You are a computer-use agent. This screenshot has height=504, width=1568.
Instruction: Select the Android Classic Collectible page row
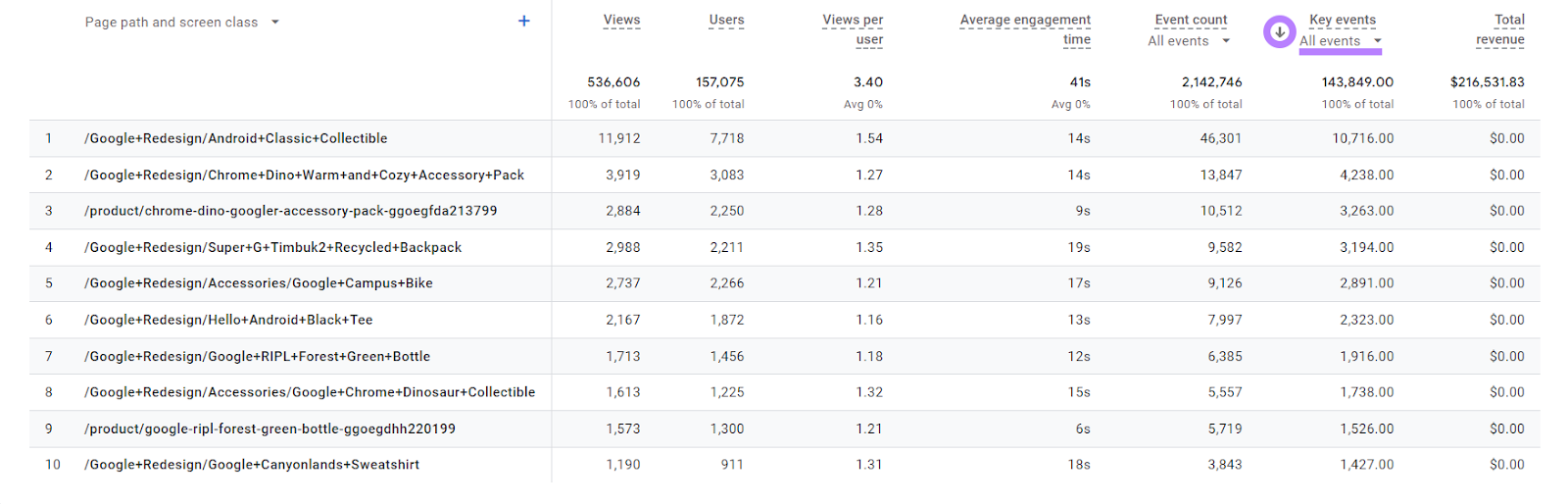pyautogui.click(x=236, y=138)
